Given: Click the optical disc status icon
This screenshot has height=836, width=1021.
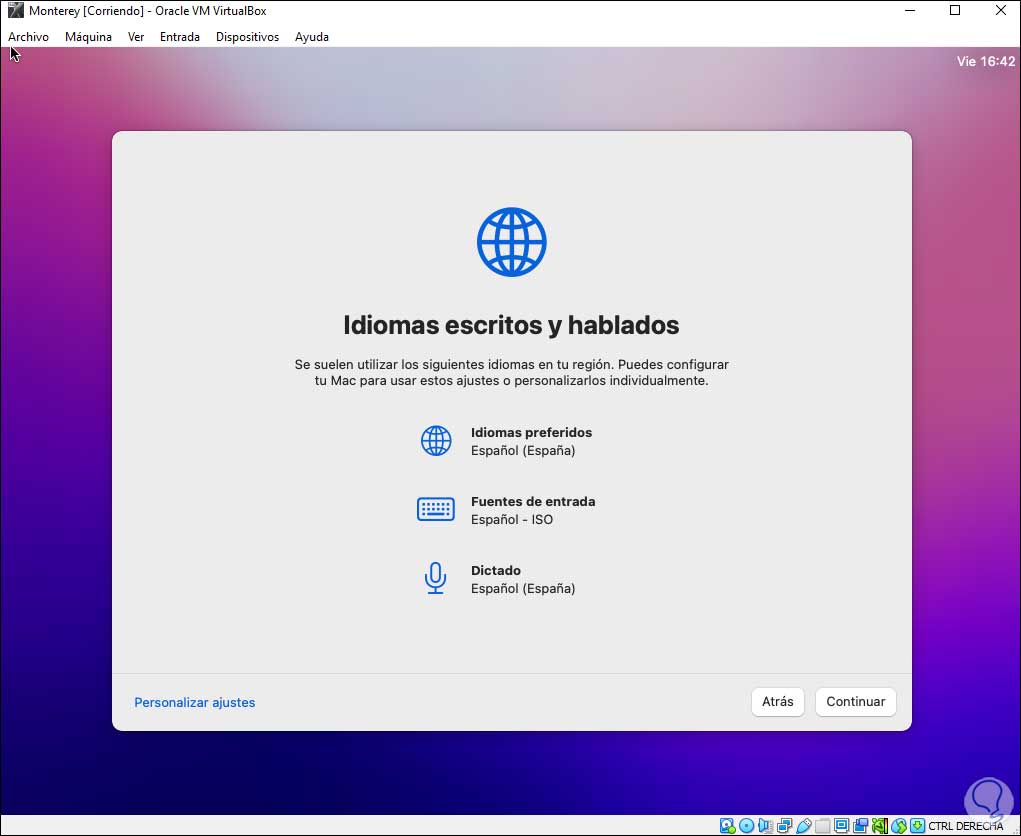Looking at the screenshot, I should coord(746,826).
